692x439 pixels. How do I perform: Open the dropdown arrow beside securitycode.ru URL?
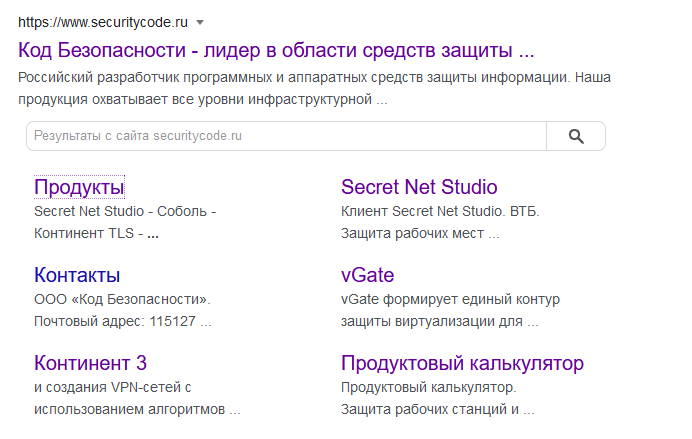click(200, 22)
